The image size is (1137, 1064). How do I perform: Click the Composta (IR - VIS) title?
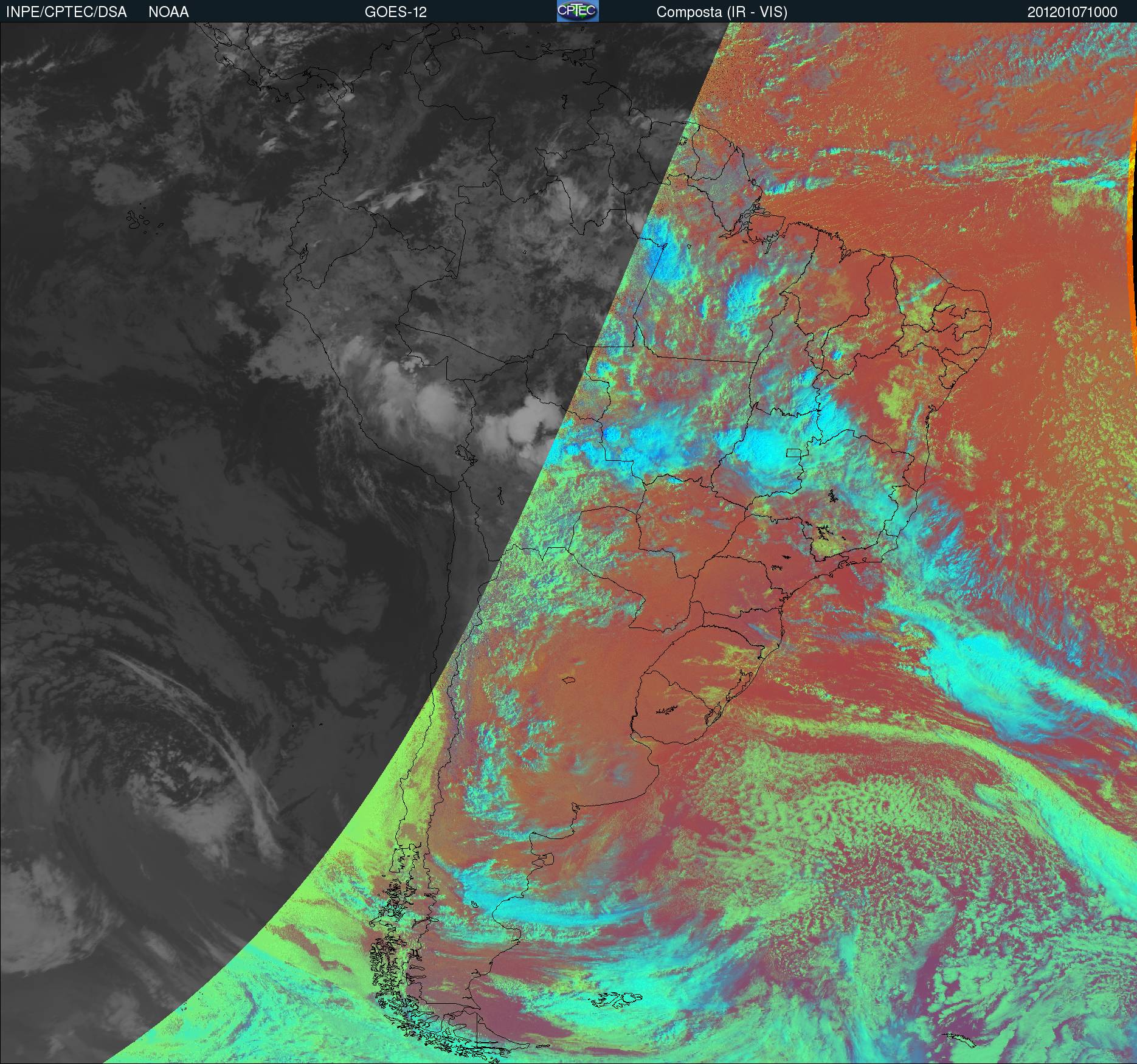pyautogui.click(x=722, y=12)
